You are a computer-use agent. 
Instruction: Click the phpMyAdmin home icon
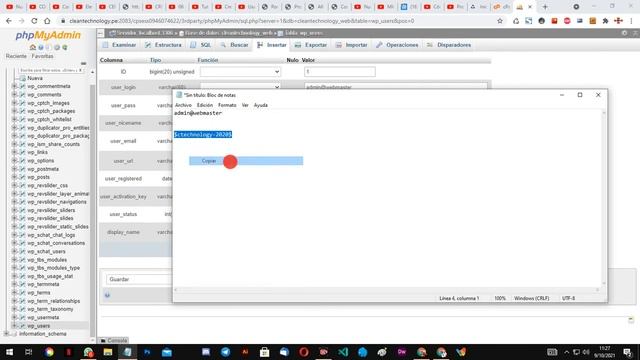(x=33, y=47)
